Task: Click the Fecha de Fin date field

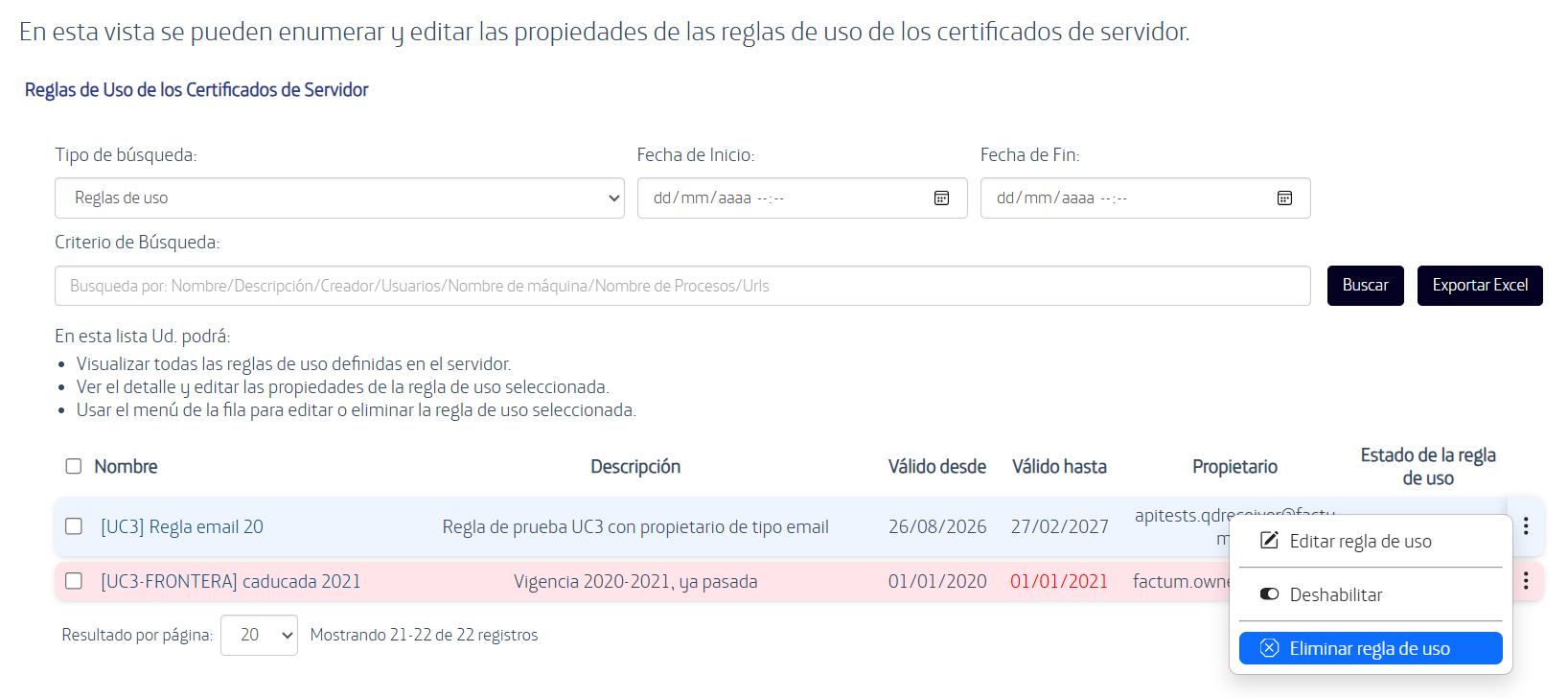Action: [1145, 198]
